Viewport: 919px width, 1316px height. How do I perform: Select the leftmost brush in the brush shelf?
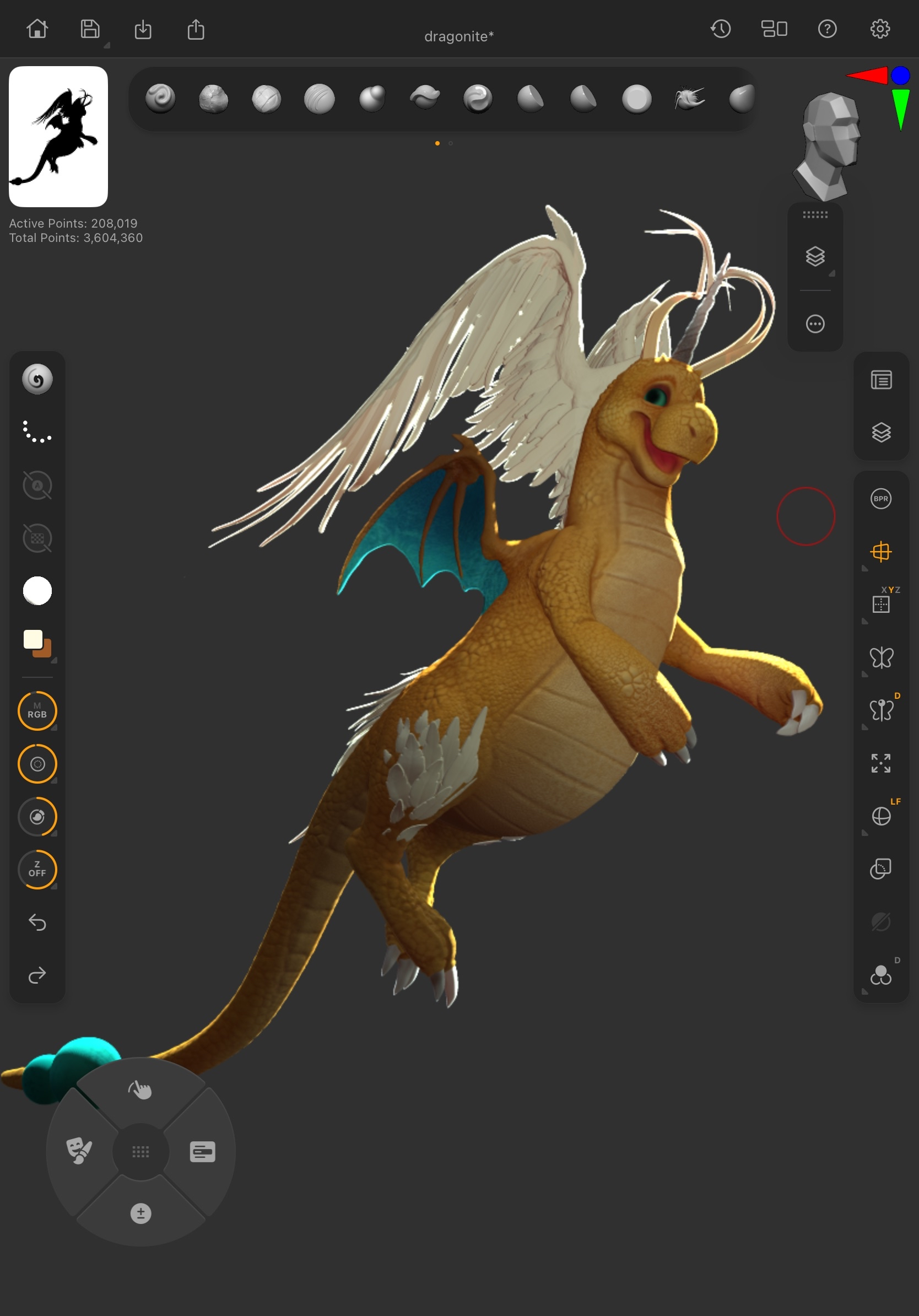[x=161, y=98]
